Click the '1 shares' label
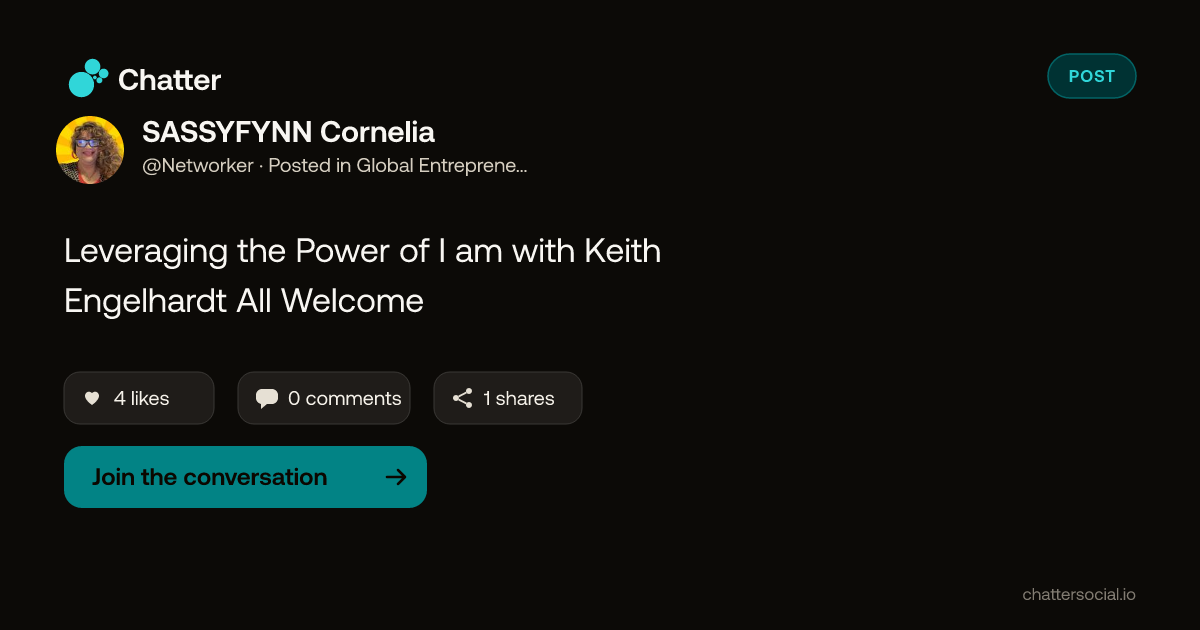 (519, 398)
